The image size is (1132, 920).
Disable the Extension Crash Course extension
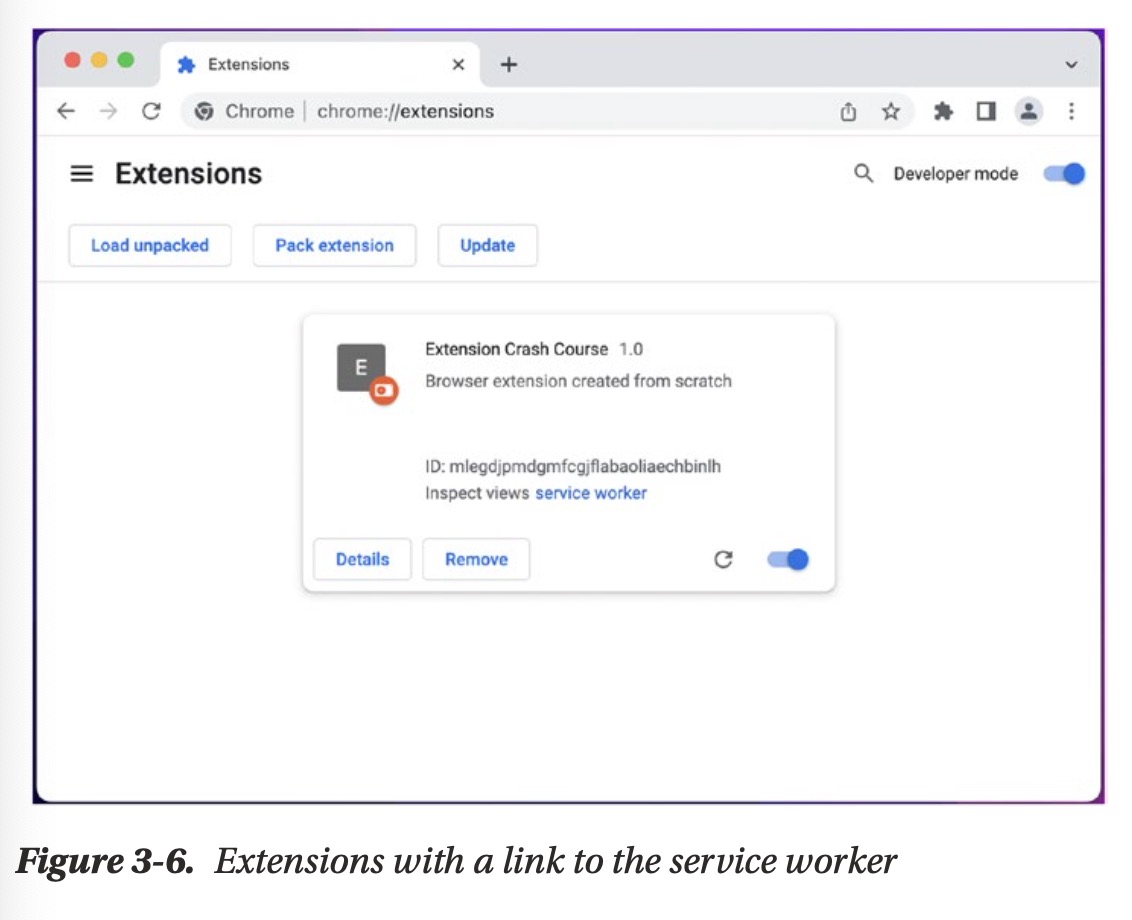coord(788,560)
